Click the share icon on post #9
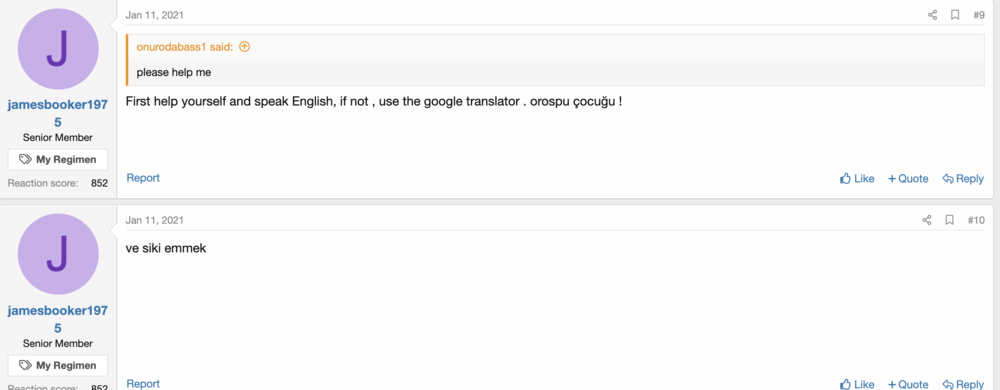This screenshot has height=390, width=1000. click(x=932, y=15)
